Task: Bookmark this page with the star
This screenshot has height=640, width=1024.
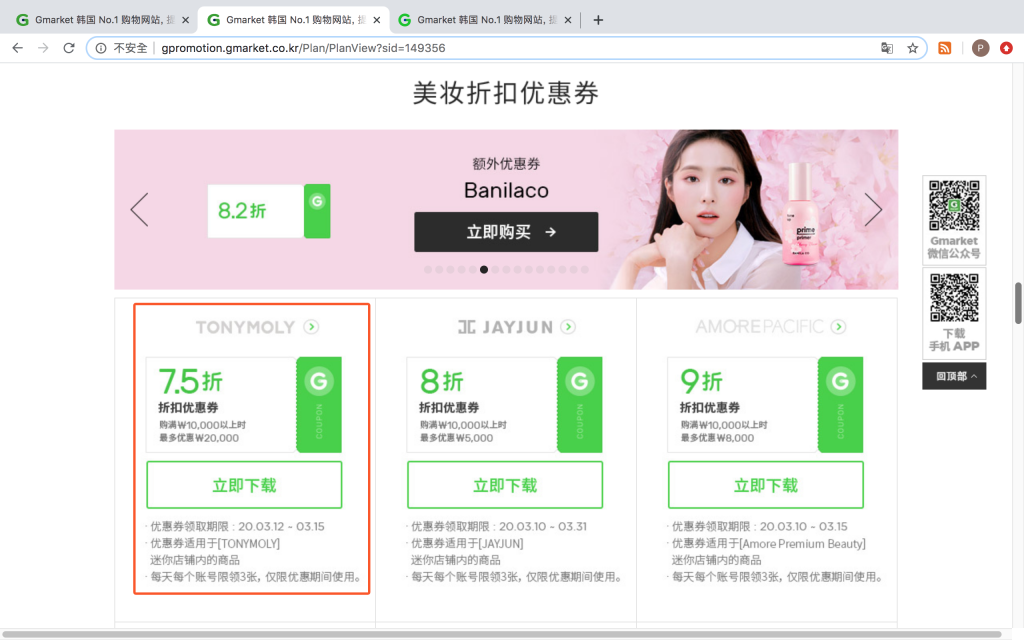Action: click(912, 48)
